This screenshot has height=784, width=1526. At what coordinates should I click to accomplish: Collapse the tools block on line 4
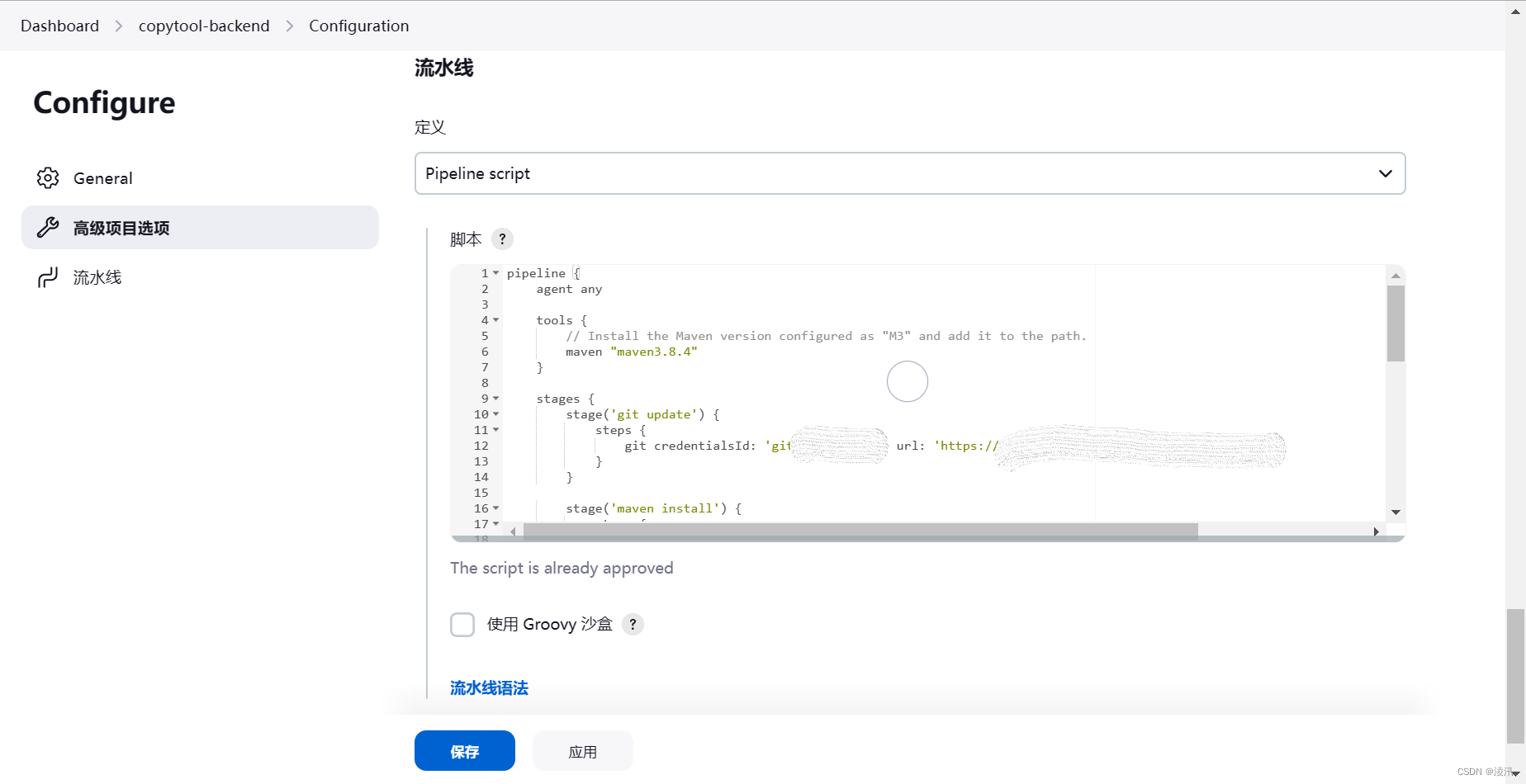tap(495, 320)
